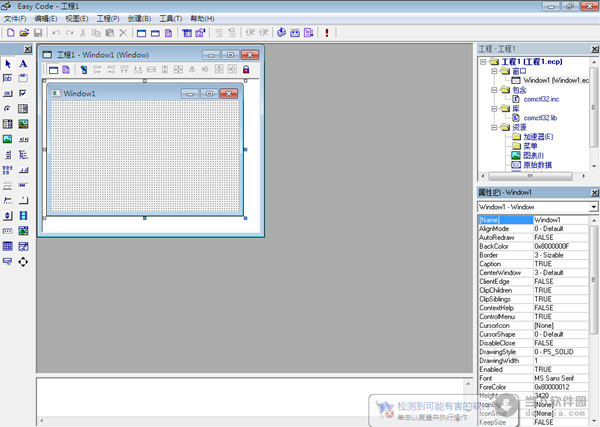Select 菜单 folder in project tree
The image size is (600, 427).
[530, 146]
